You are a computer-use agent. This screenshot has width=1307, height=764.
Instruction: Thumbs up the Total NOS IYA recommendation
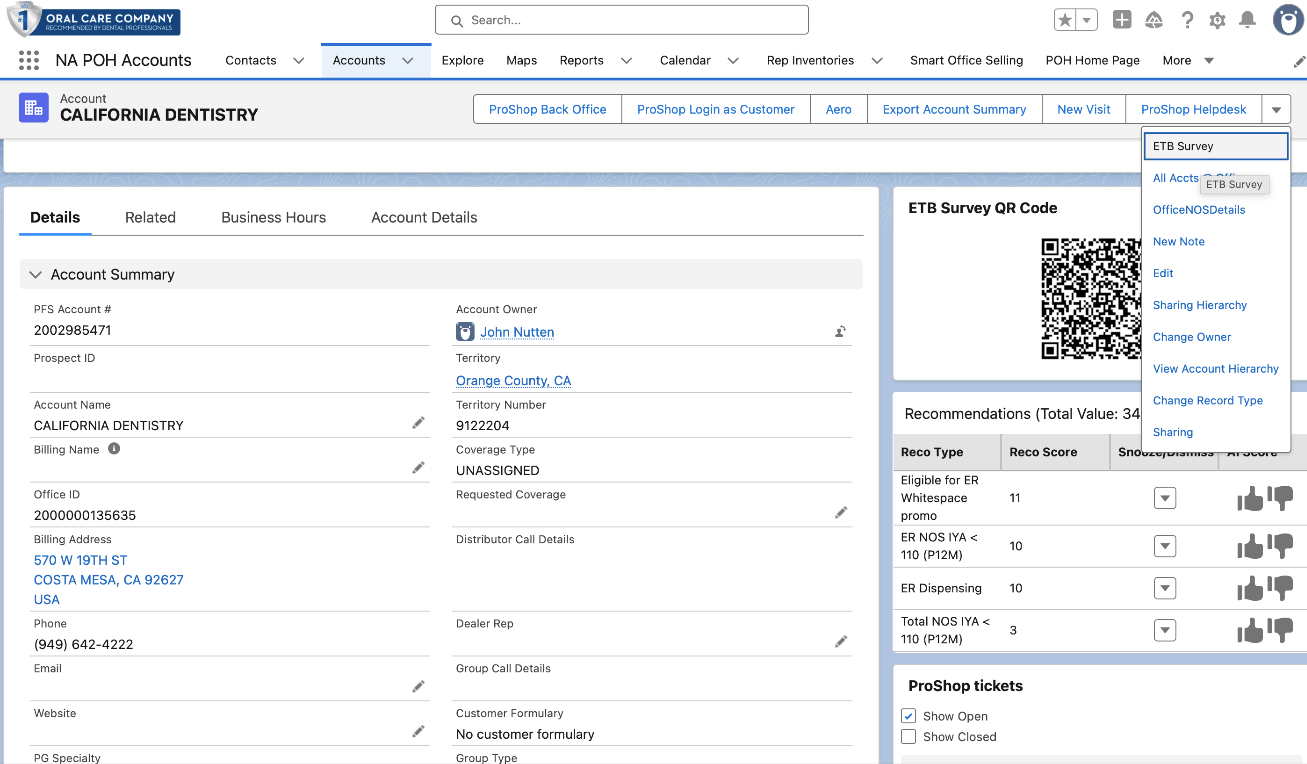point(1250,630)
